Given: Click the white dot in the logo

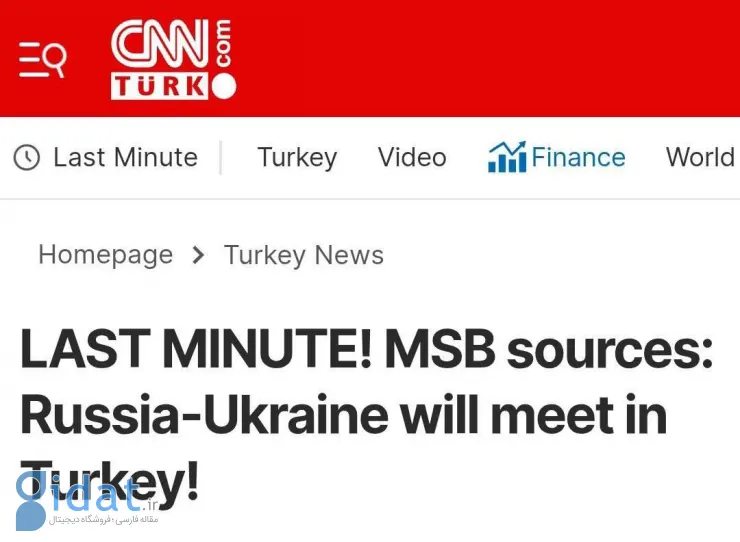Looking at the screenshot, I should [224, 87].
